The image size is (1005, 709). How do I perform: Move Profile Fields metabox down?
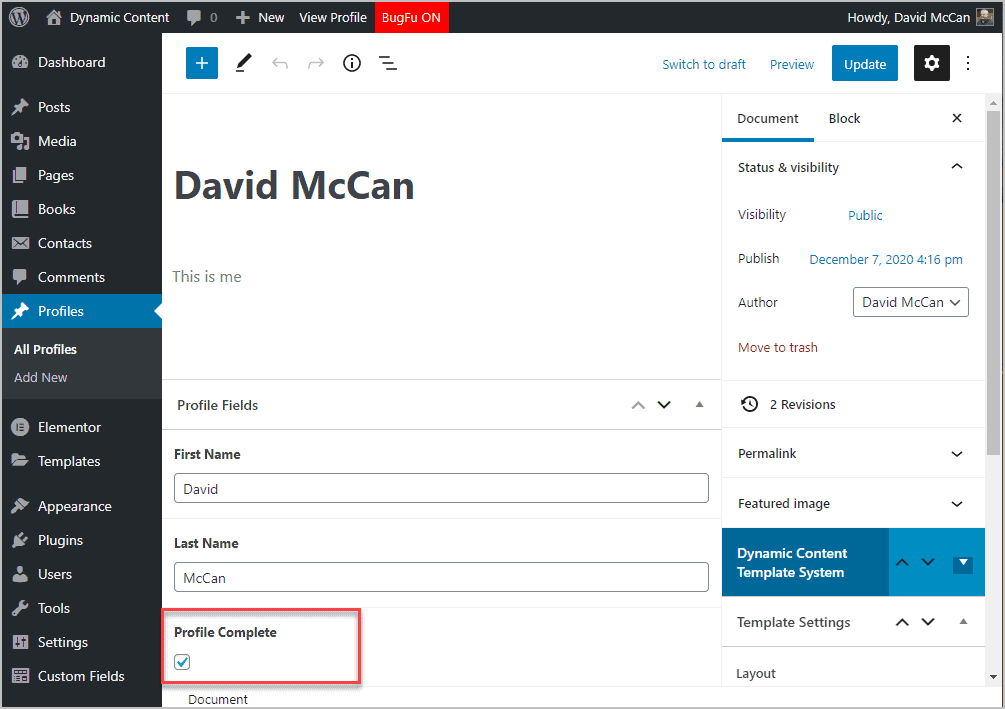pos(664,405)
